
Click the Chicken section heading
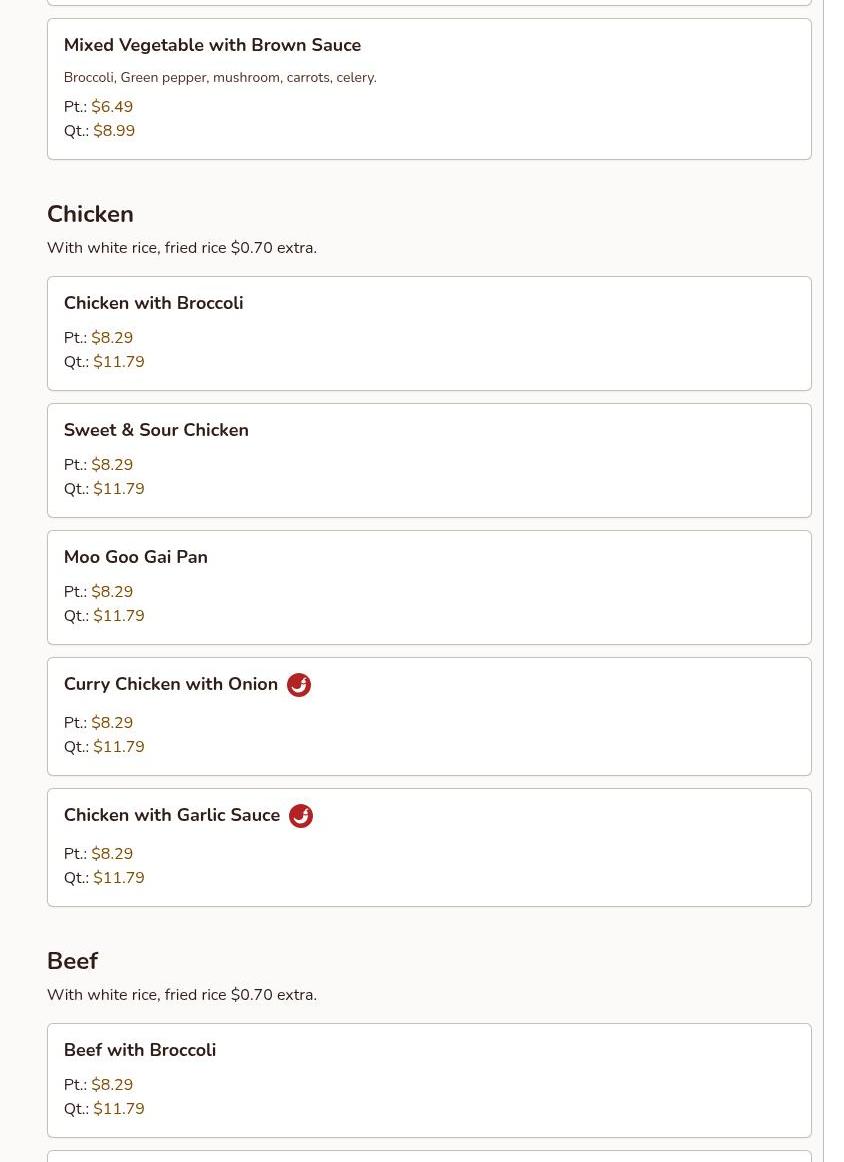coord(90,214)
